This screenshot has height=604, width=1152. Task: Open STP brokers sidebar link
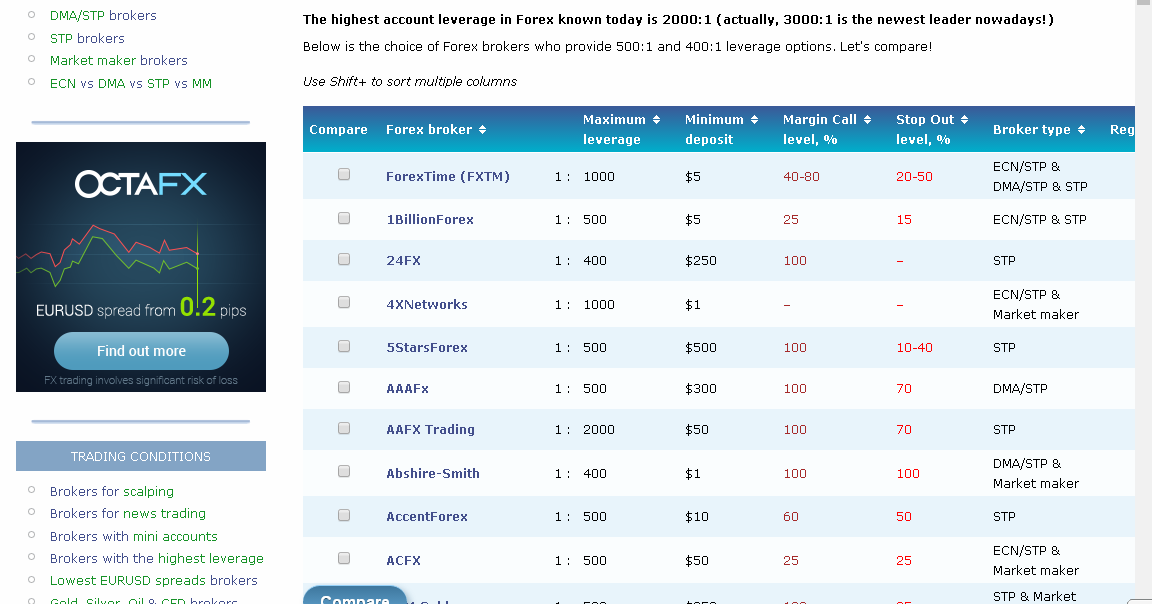pyautogui.click(x=87, y=38)
